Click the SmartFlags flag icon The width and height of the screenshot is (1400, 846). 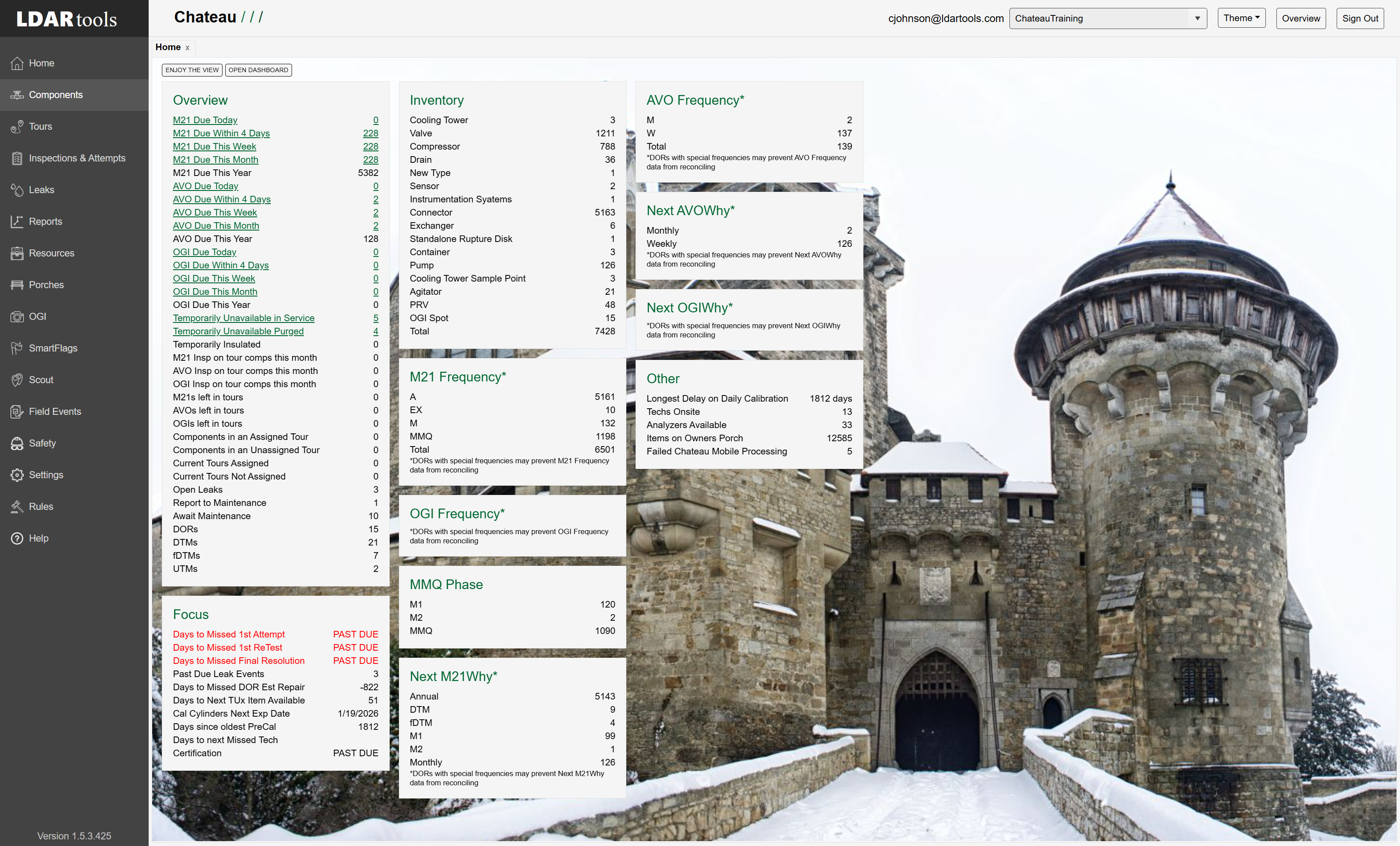tap(17, 348)
